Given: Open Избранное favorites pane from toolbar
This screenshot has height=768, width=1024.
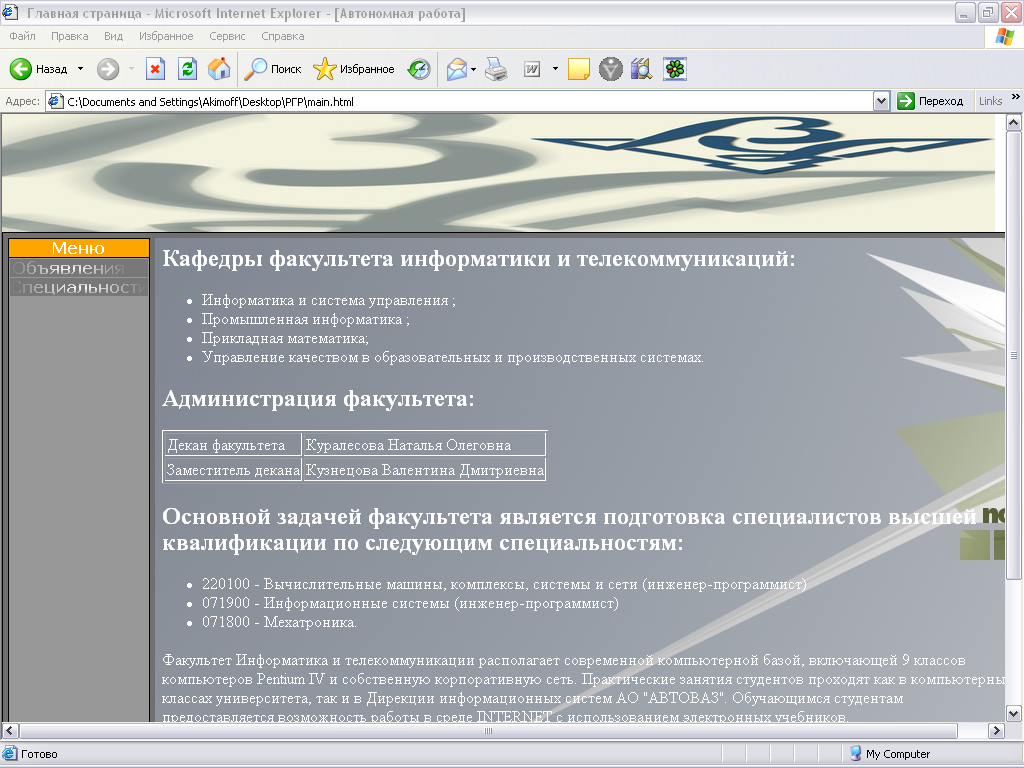Looking at the screenshot, I should 353,69.
